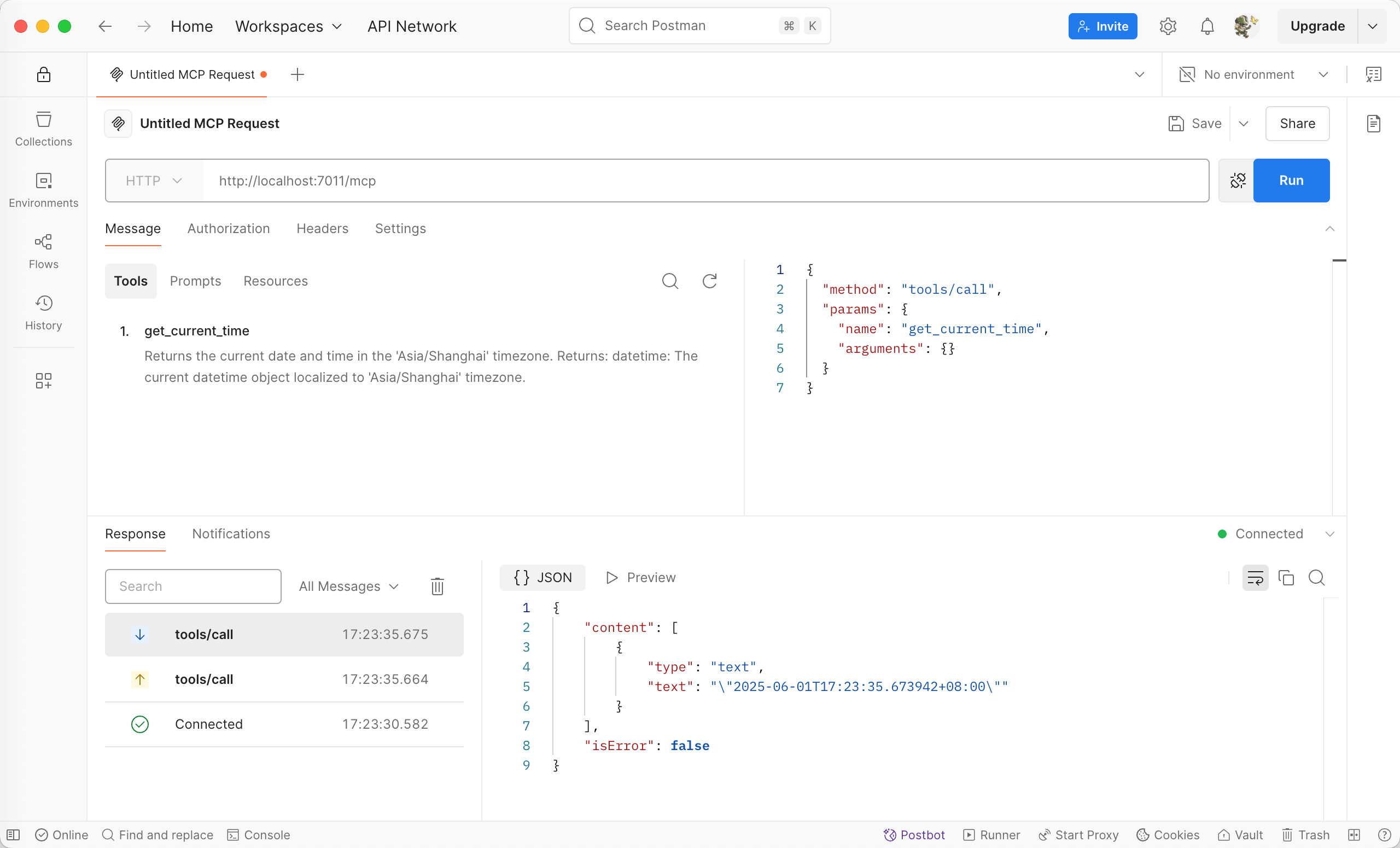Open the HTTP transport dropdown
The width and height of the screenshot is (1400, 848).
(154, 181)
